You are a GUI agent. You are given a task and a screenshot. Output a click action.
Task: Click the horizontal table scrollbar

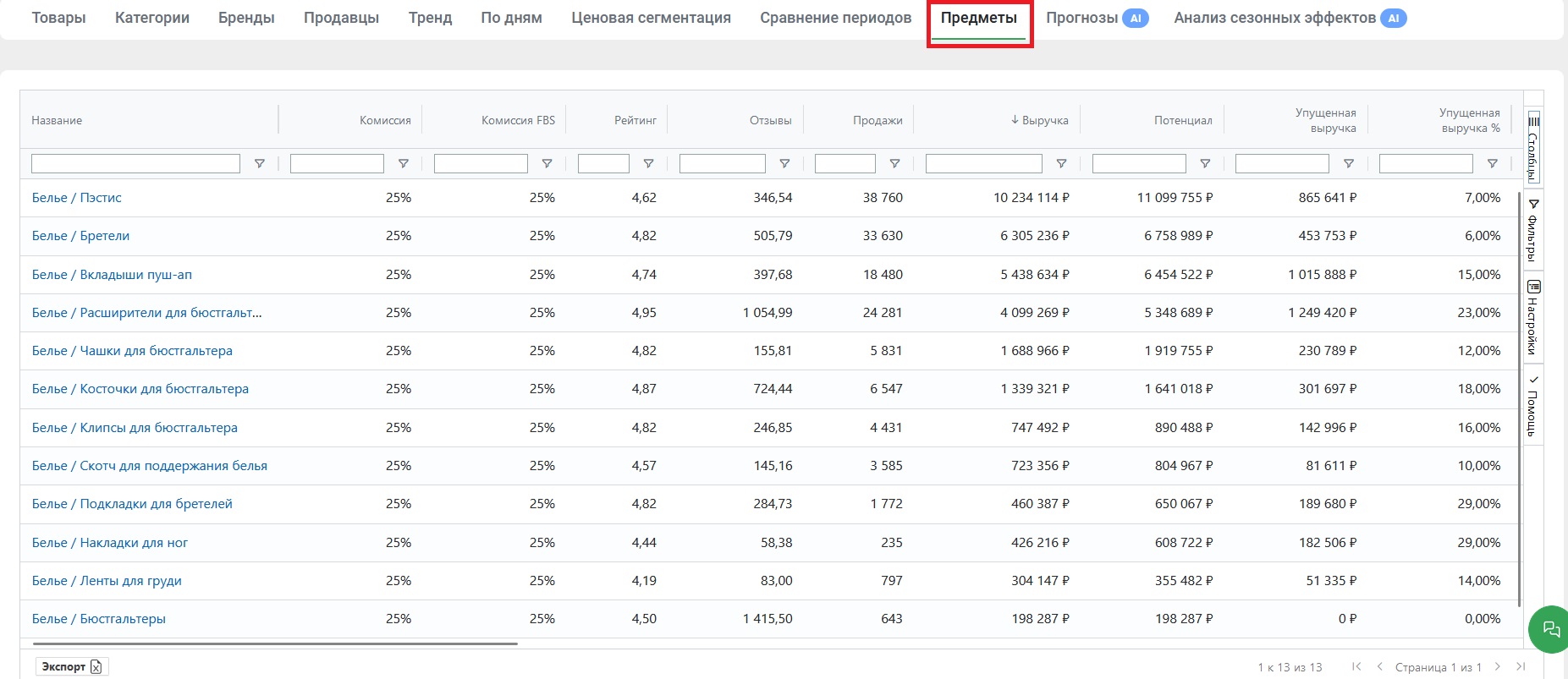(x=275, y=643)
